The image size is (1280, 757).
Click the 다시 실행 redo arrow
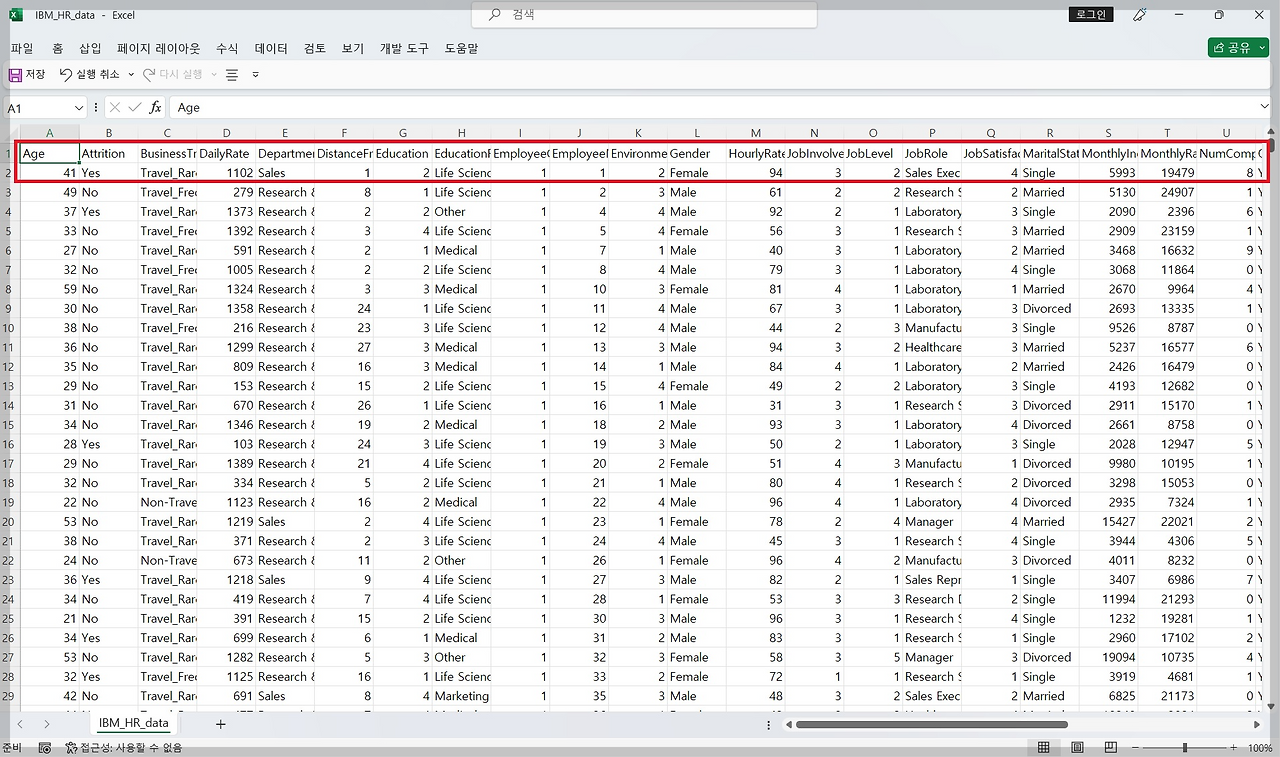coord(149,75)
